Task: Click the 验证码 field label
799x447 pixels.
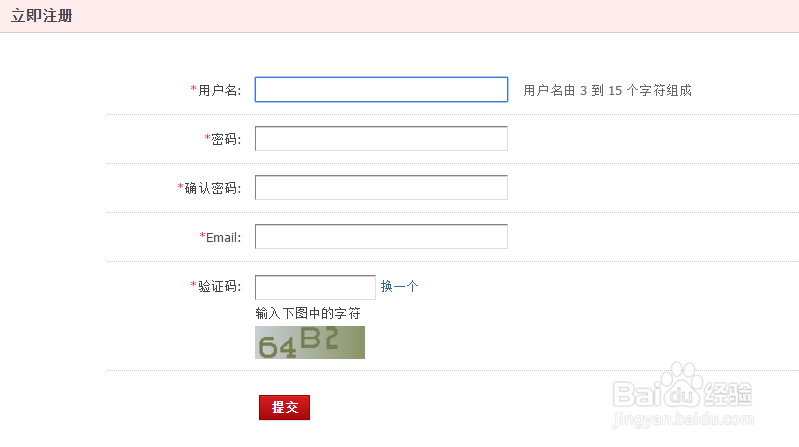Action: pos(219,287)
